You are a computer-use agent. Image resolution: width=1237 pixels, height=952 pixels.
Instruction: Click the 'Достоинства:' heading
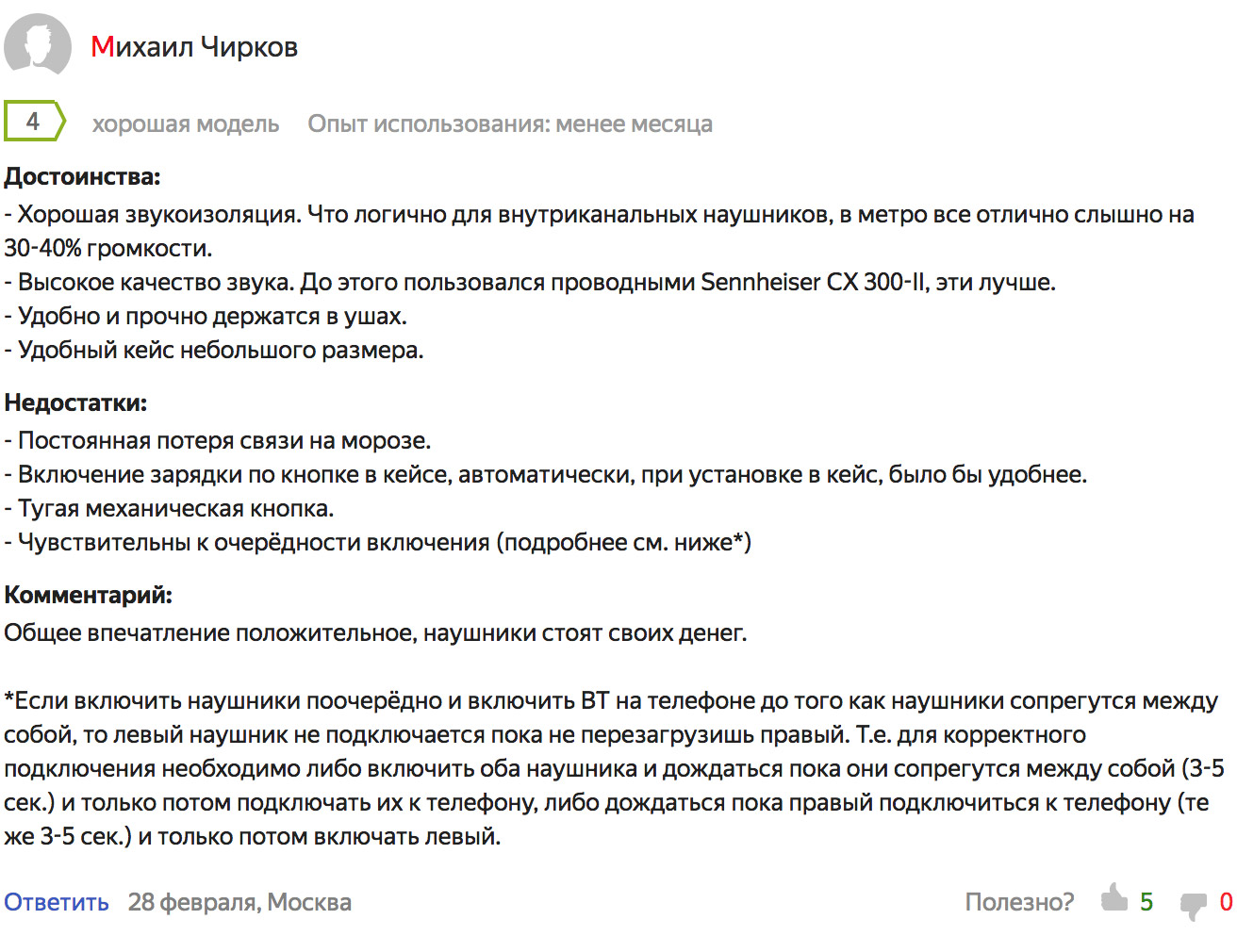pyautogui.click(x=83, y=176)
